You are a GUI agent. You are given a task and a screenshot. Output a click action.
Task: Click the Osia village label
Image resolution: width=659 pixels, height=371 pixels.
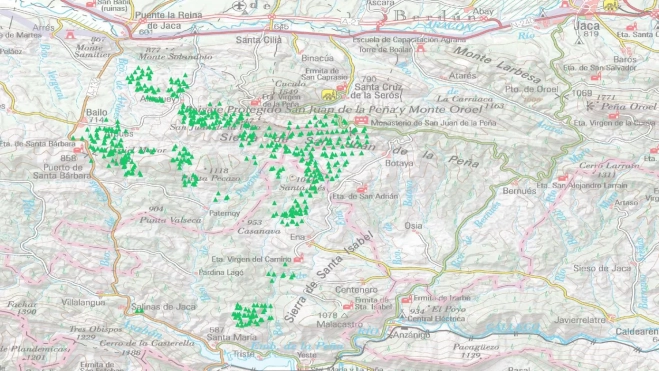coord(413,226)
